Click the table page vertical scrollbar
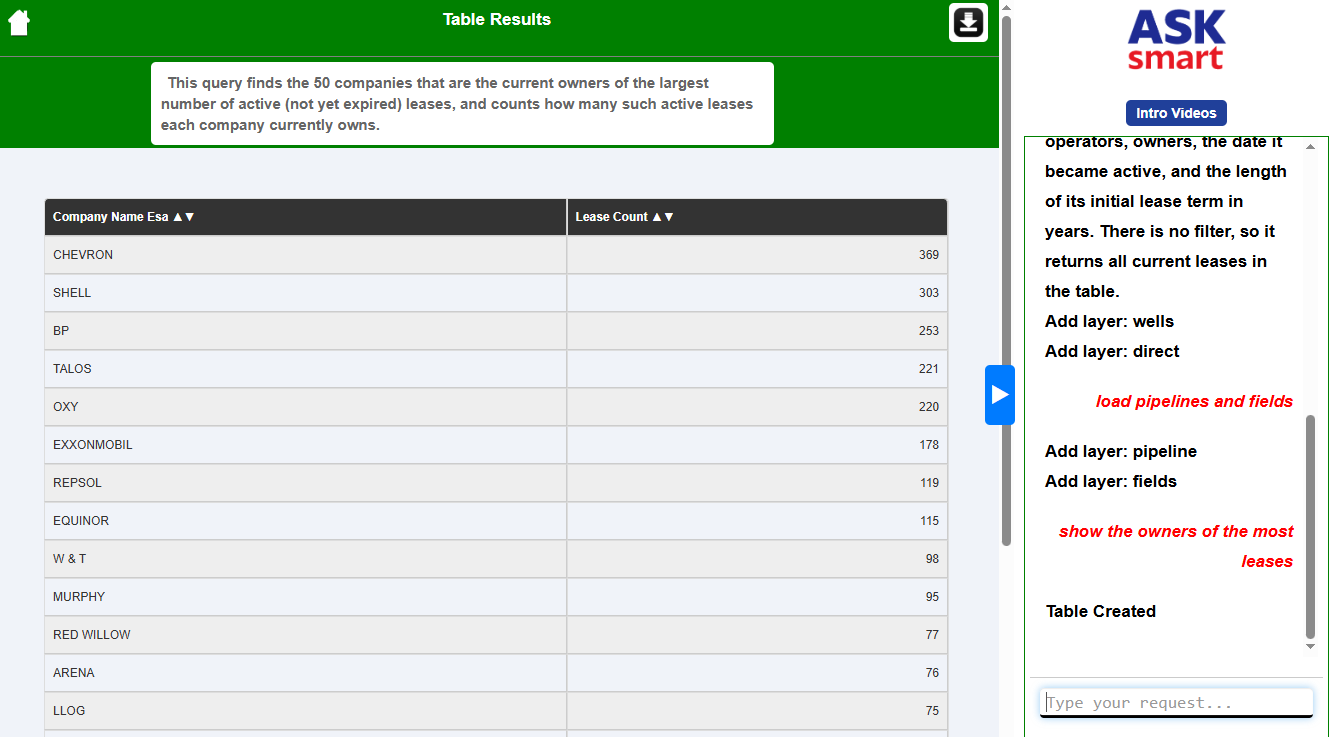 click(x=1006, y=280)
